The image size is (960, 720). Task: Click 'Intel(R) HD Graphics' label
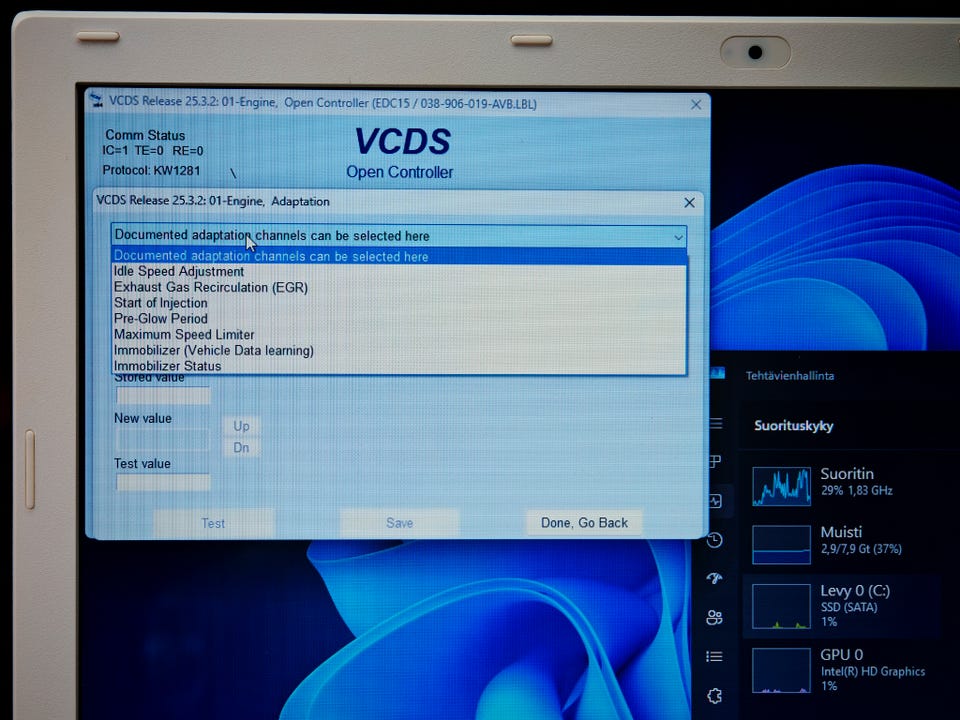[872, 672]
